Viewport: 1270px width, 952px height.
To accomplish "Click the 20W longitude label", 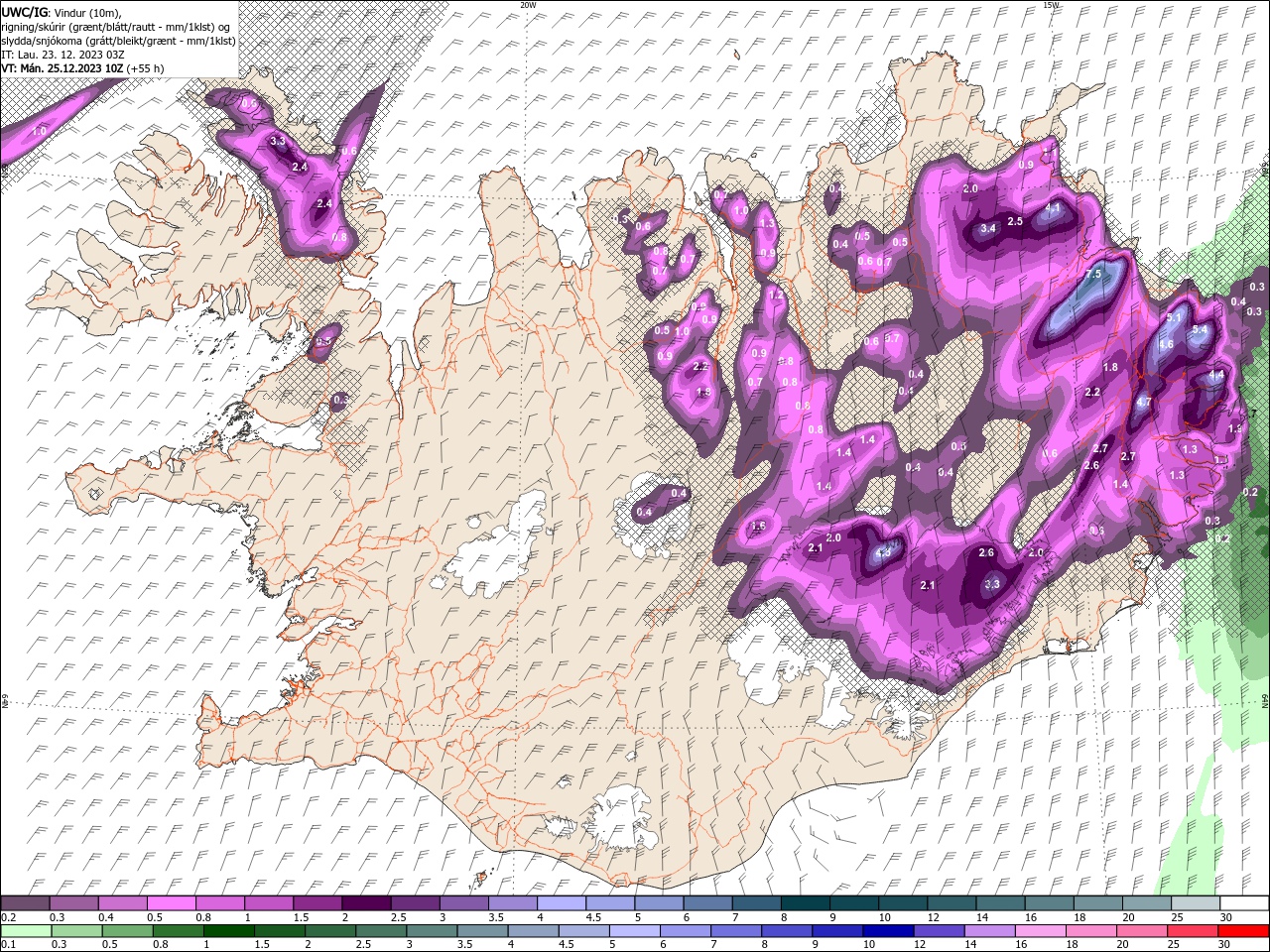I will click(x=528, y=5).
